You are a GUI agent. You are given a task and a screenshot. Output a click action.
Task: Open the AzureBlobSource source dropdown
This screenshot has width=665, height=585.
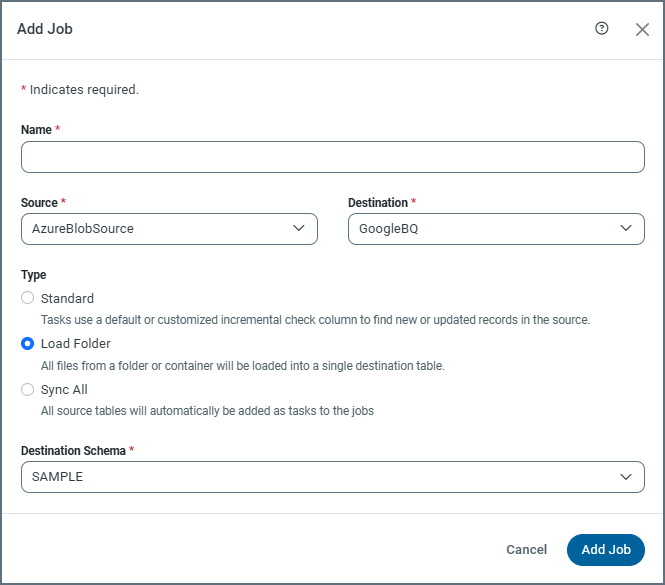pos(150,229)
